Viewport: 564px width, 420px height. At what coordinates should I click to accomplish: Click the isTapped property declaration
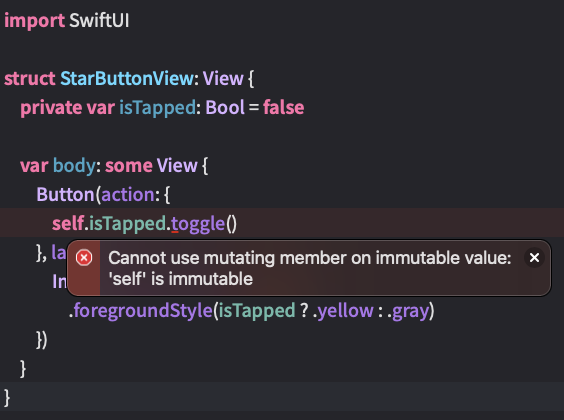[158, 108]
